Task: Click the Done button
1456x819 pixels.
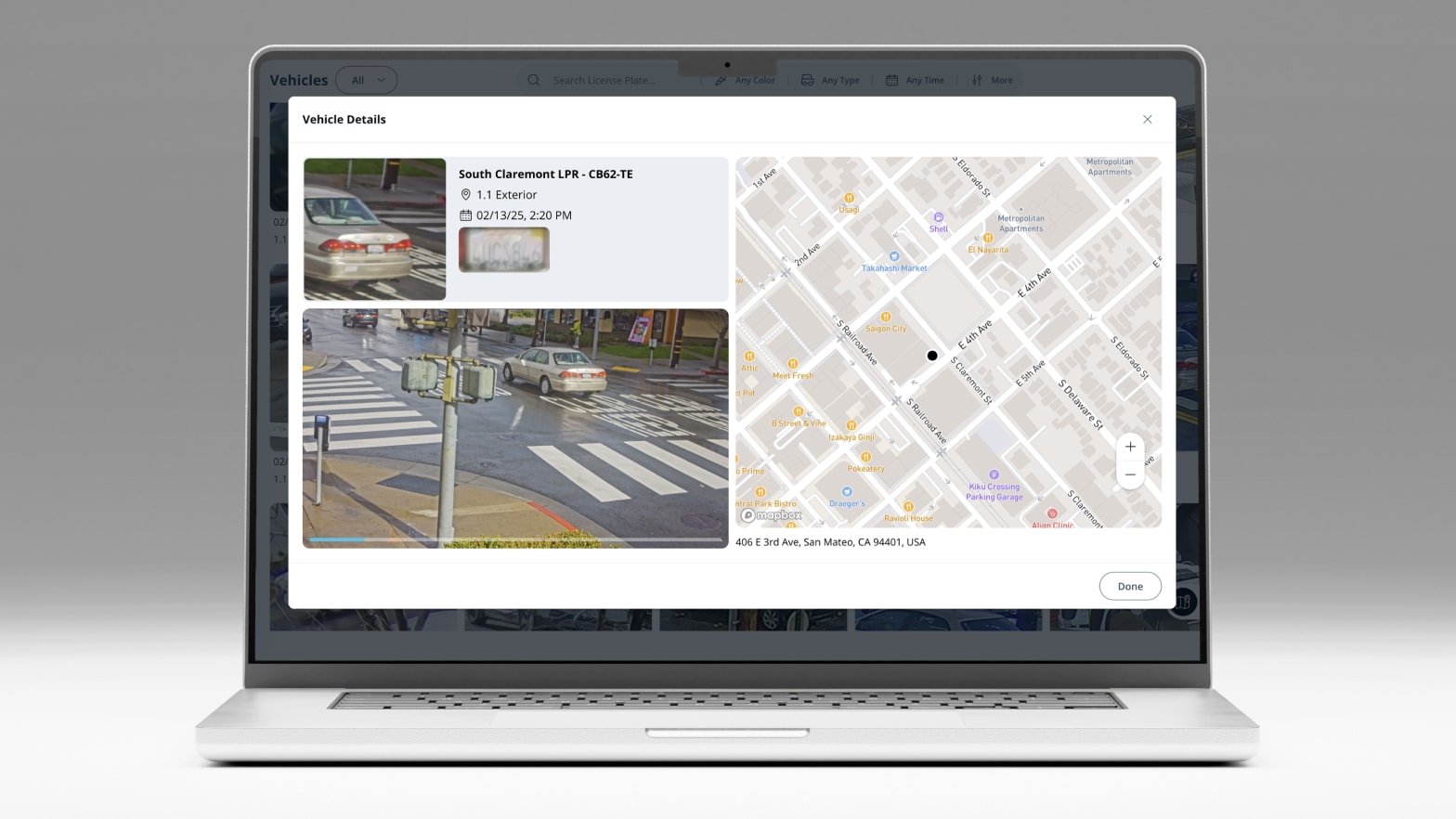Action: pos(1130,586)
